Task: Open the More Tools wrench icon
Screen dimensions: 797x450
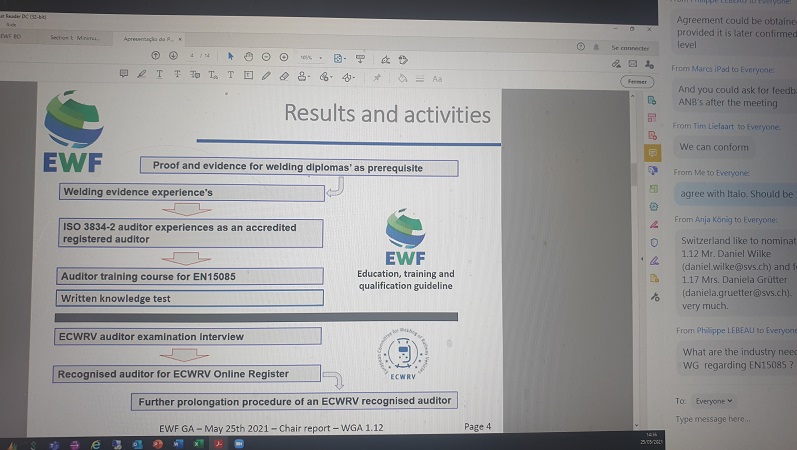Action: (x=655, y=297)
